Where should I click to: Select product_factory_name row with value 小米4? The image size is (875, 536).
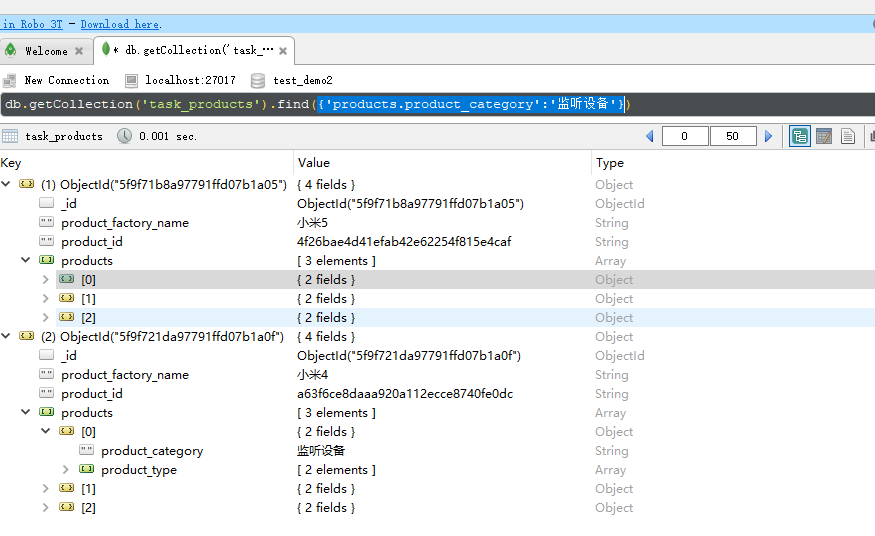coord(438,375)
